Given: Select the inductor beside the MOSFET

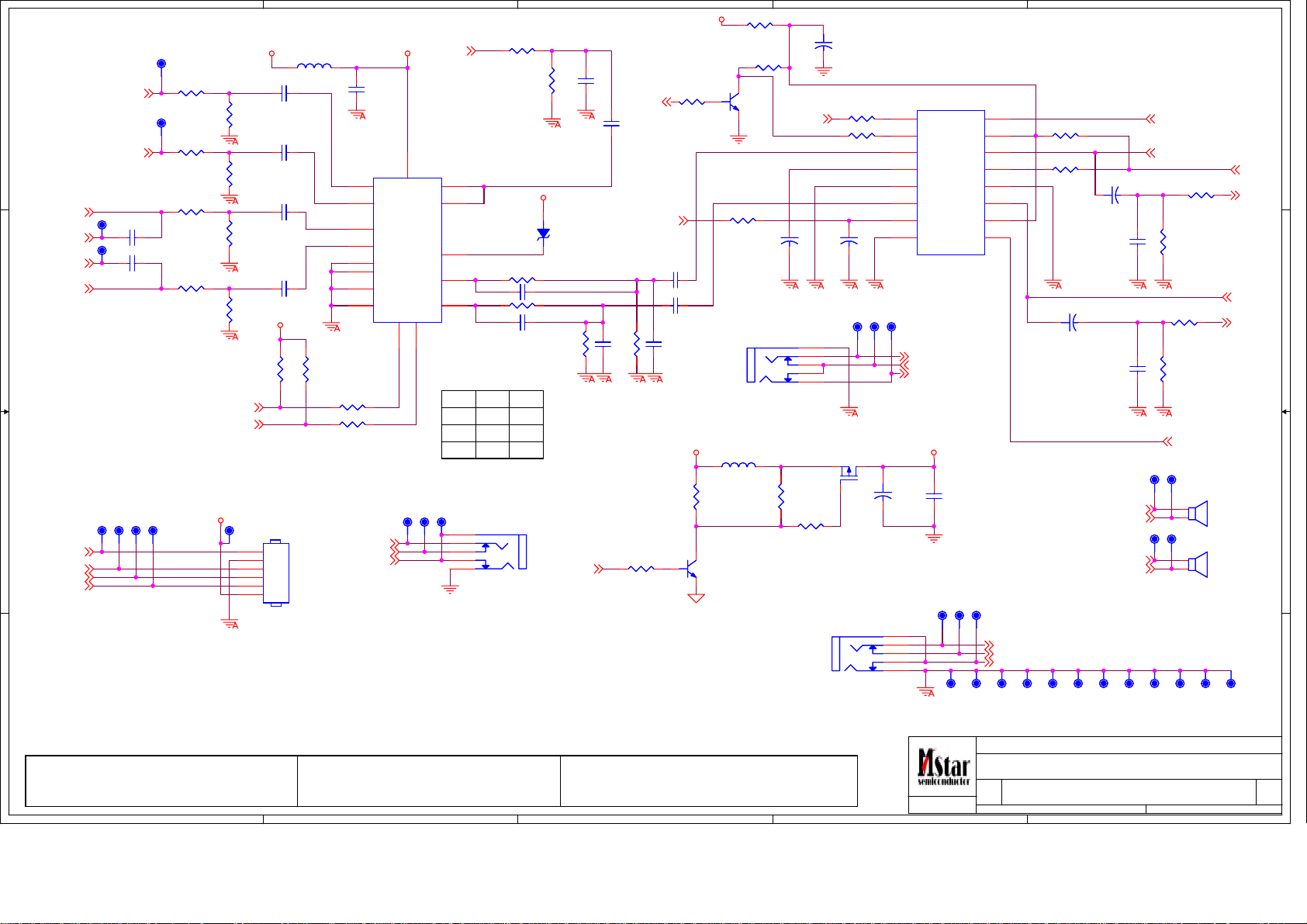Looking at the screenshot, I should tap(738, 465).
